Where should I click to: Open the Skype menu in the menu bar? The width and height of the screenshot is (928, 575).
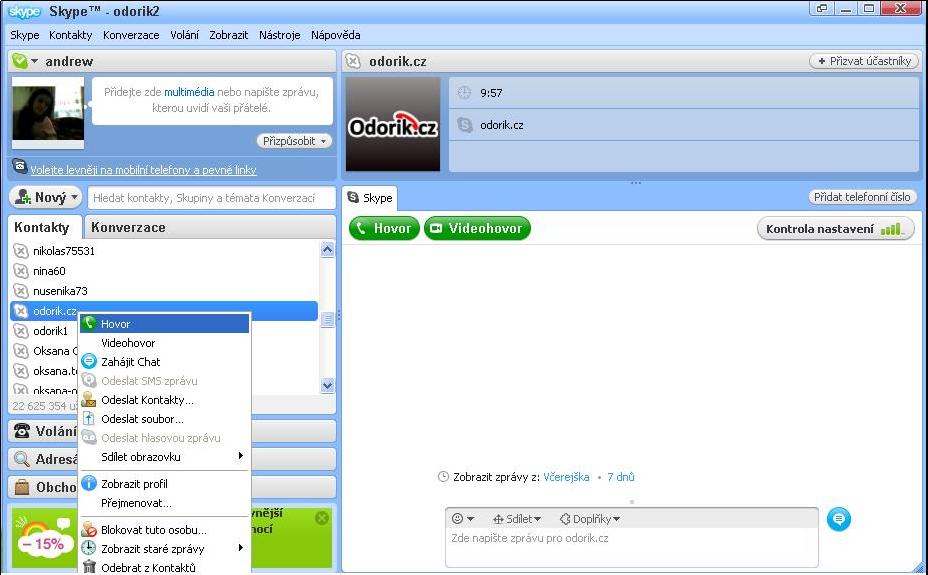(25, 35)
